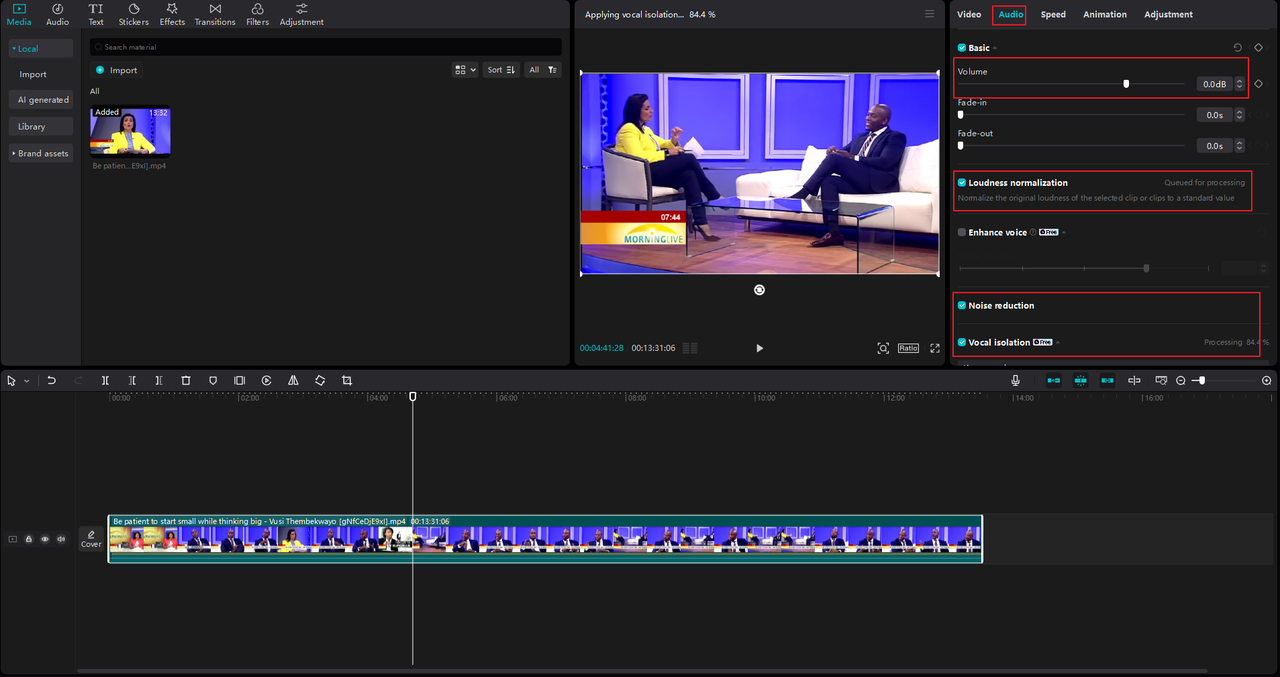
Task: Switch to the Speed tab
Action: click(1053, 14)
